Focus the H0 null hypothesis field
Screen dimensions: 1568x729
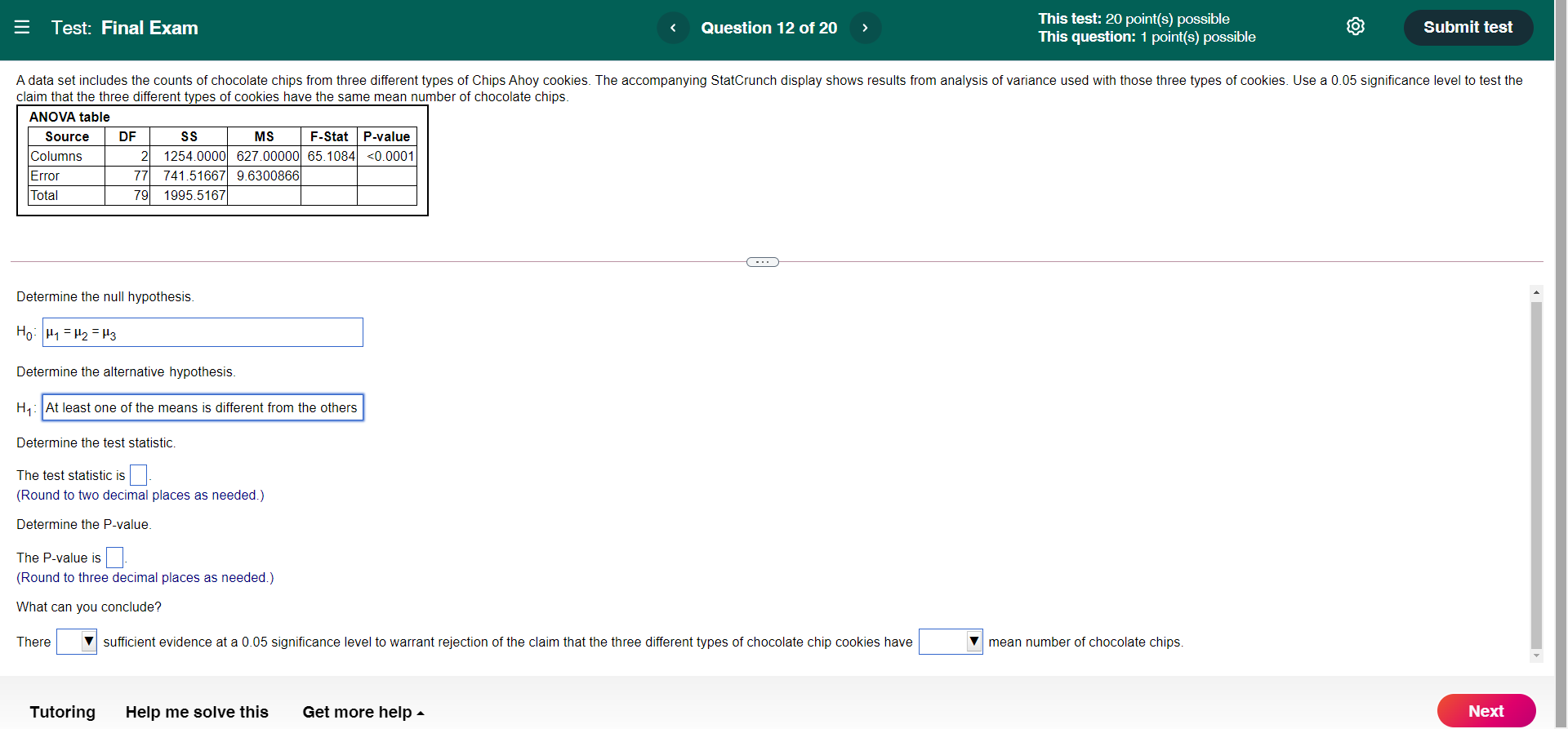[203, 332]
